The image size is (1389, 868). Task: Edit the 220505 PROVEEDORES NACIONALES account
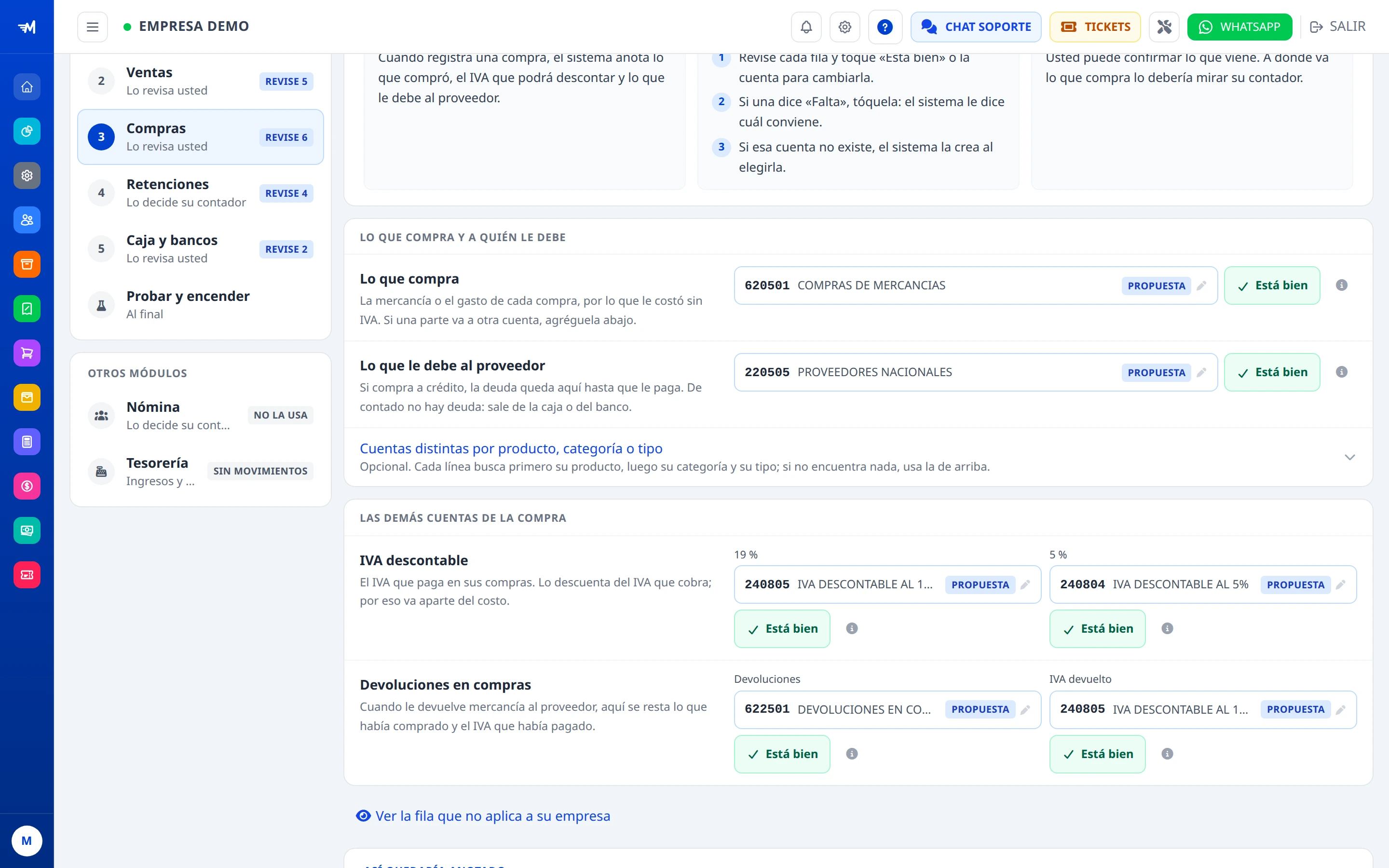point(1201,372)
